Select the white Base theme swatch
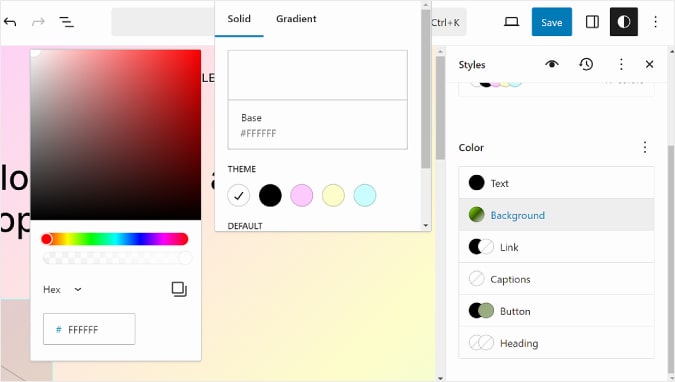Viewport: 675px width, 382px height. point(238,196)
